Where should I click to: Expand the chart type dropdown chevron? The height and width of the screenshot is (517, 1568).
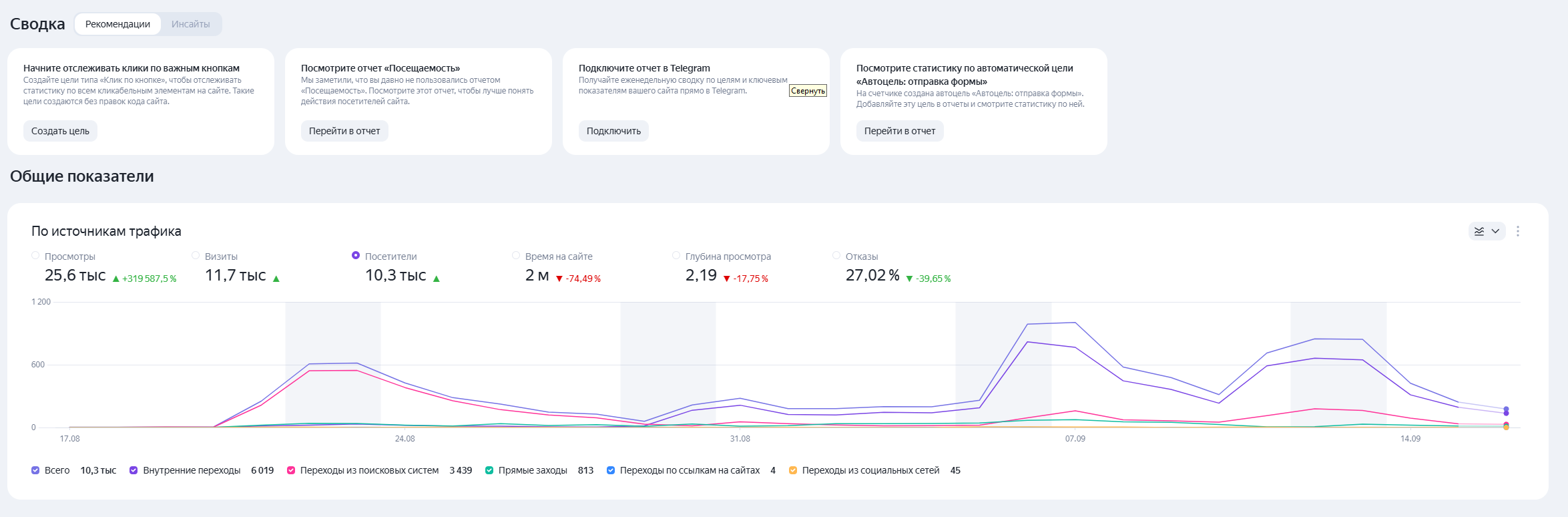(1495, 231)
